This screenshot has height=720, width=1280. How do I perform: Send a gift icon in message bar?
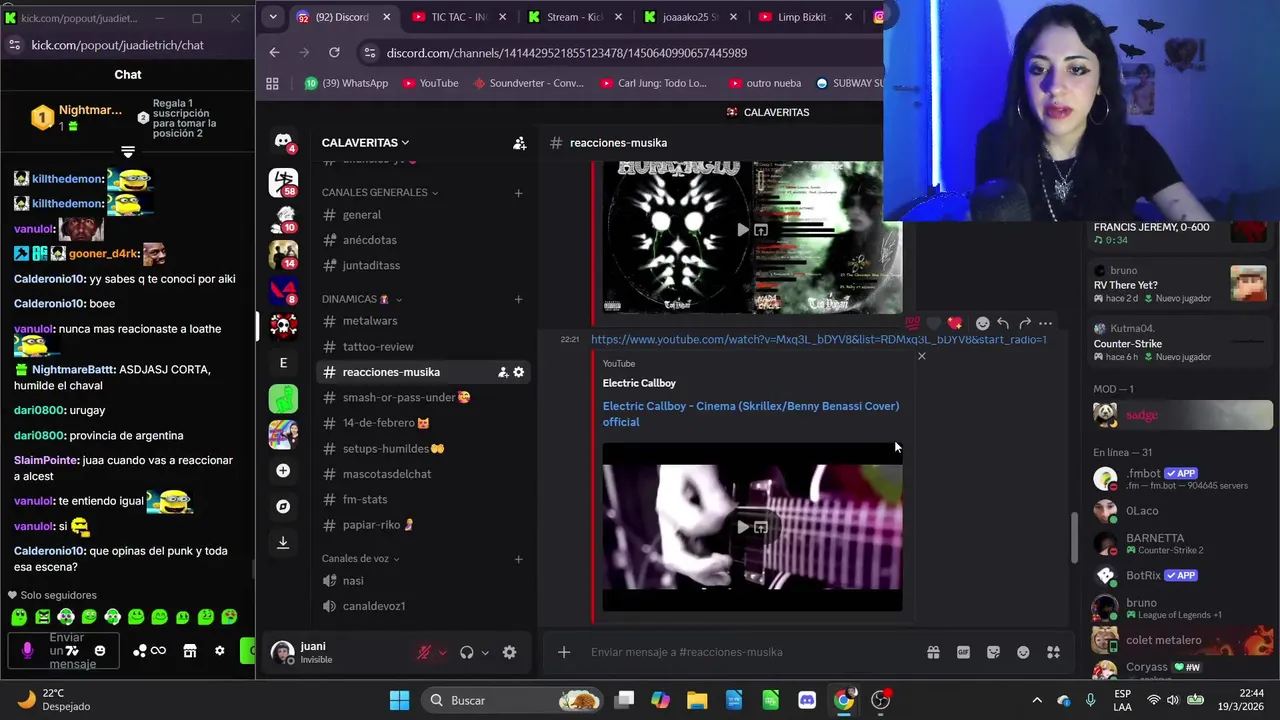point(933,652)
